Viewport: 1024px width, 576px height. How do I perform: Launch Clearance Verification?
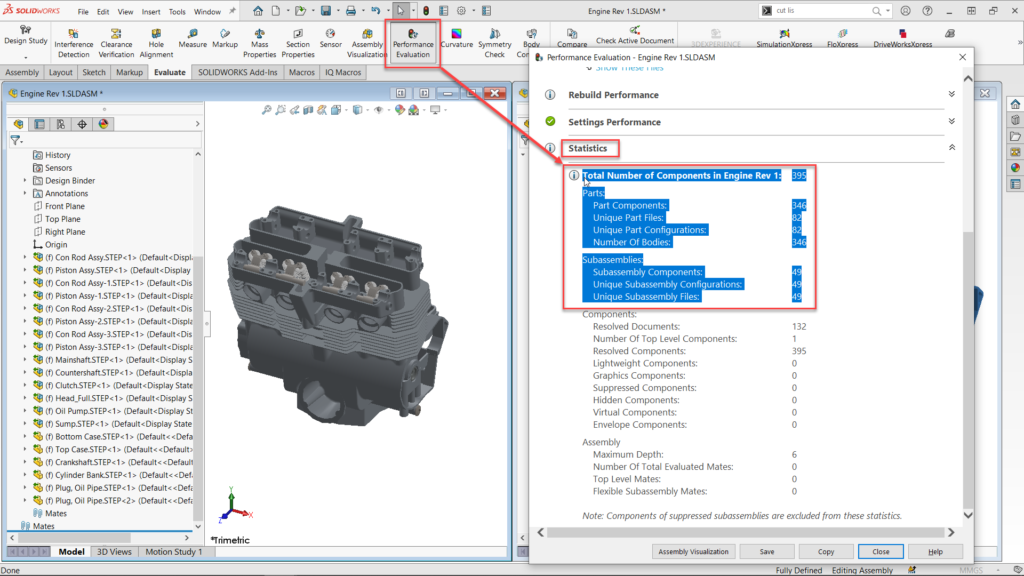click(x=116, y=43)
